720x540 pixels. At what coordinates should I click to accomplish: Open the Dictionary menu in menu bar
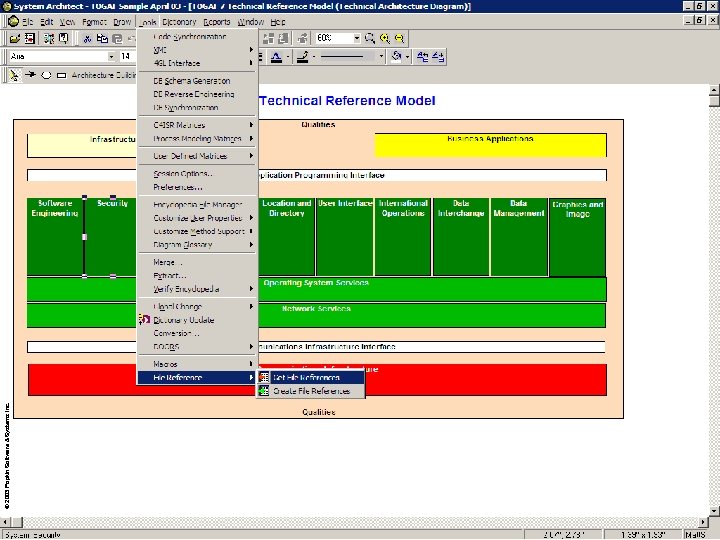click(x=179, y=20)
